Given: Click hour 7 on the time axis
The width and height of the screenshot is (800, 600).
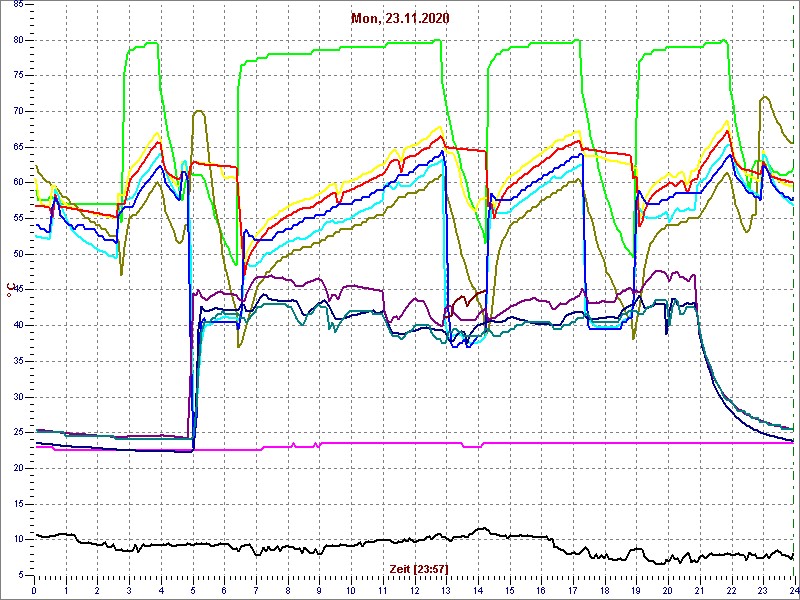Looking at the screenshot, I should 256,590.
